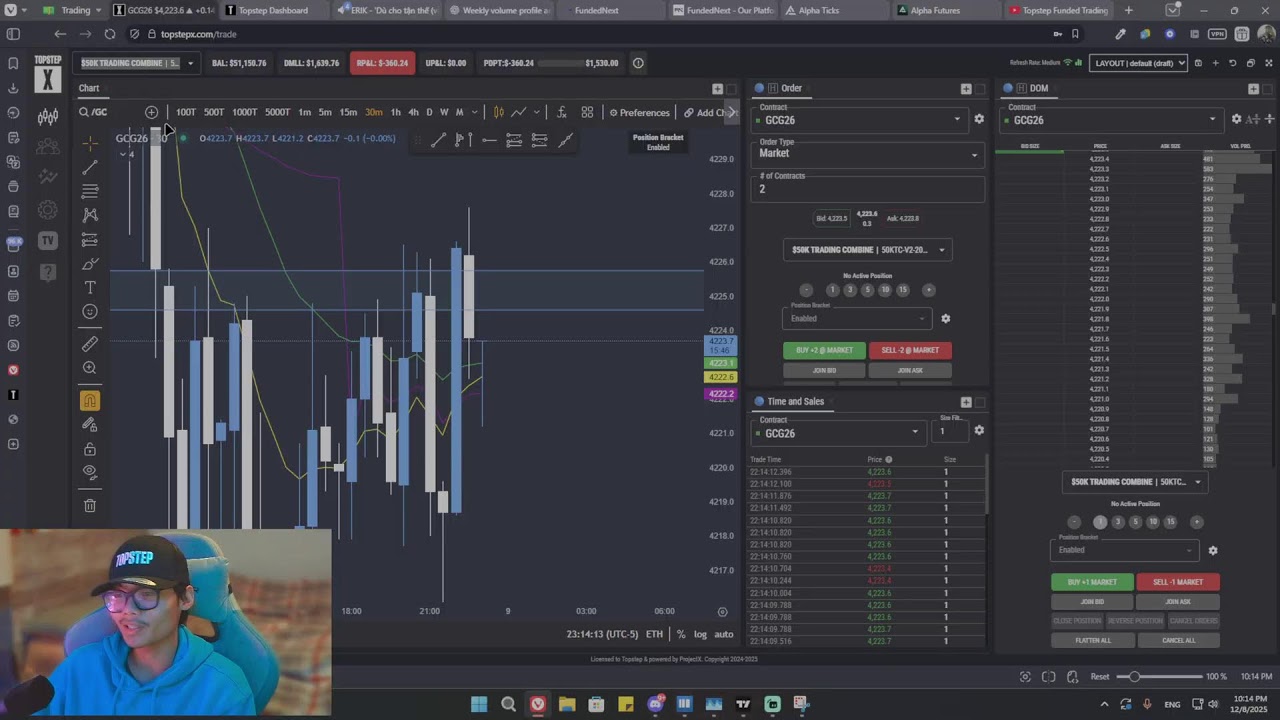
Task: Open the indicators fx button
Action: coord(562,112)
